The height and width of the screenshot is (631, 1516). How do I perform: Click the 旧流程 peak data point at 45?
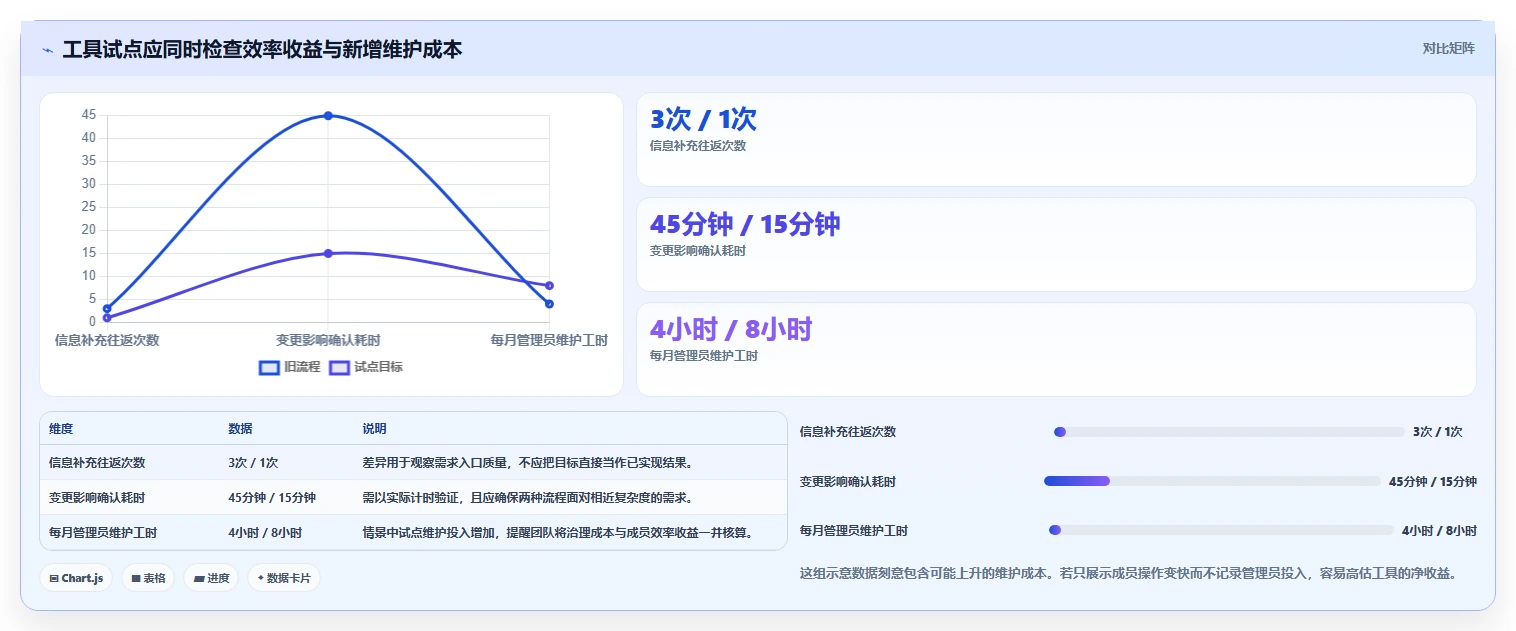[328, 116]
